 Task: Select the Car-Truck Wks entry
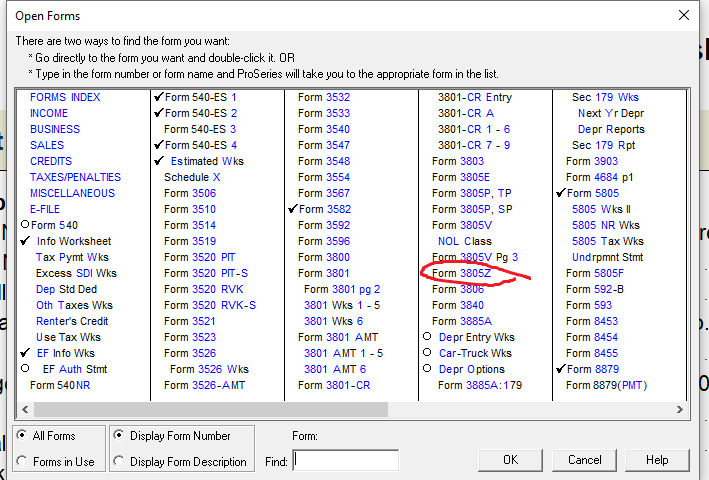click(474, 353)
